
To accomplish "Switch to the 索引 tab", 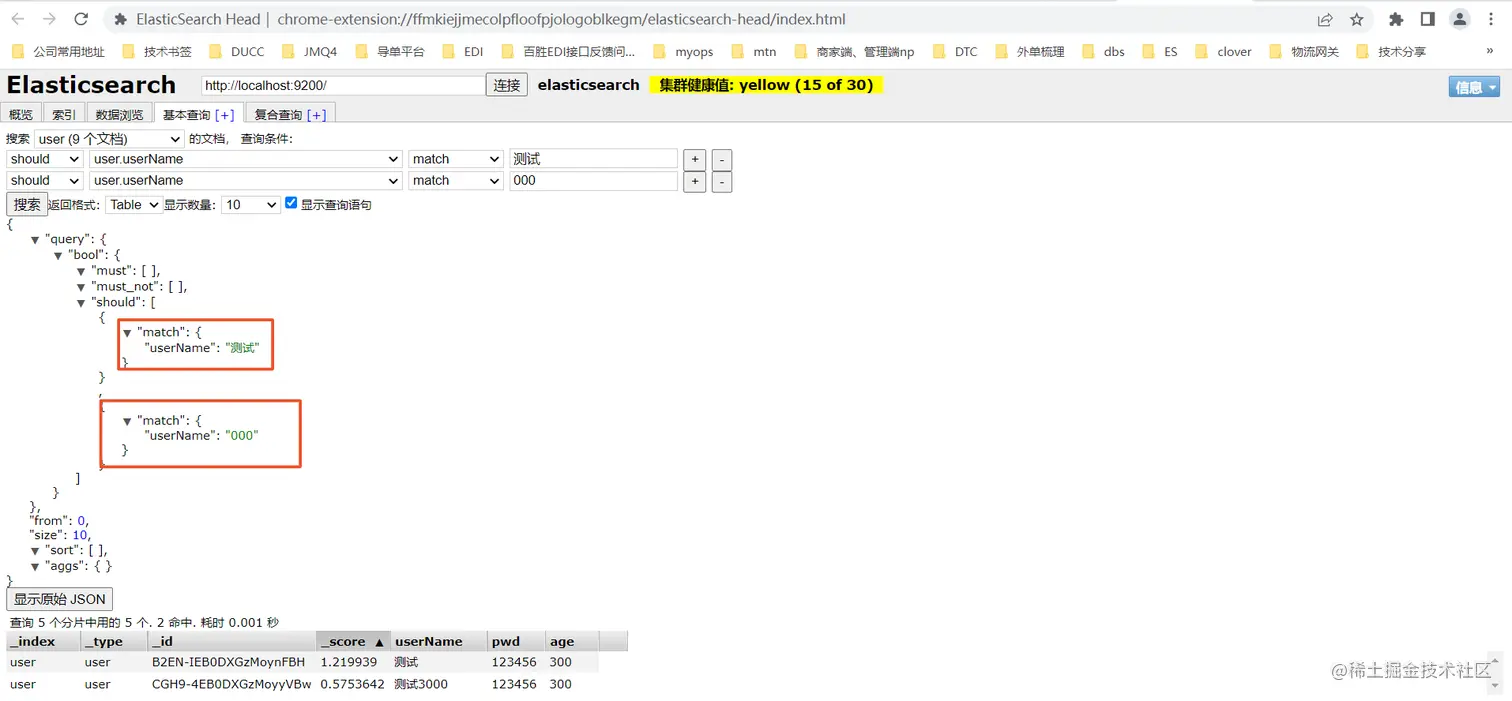I will click(x=64, y=115).
